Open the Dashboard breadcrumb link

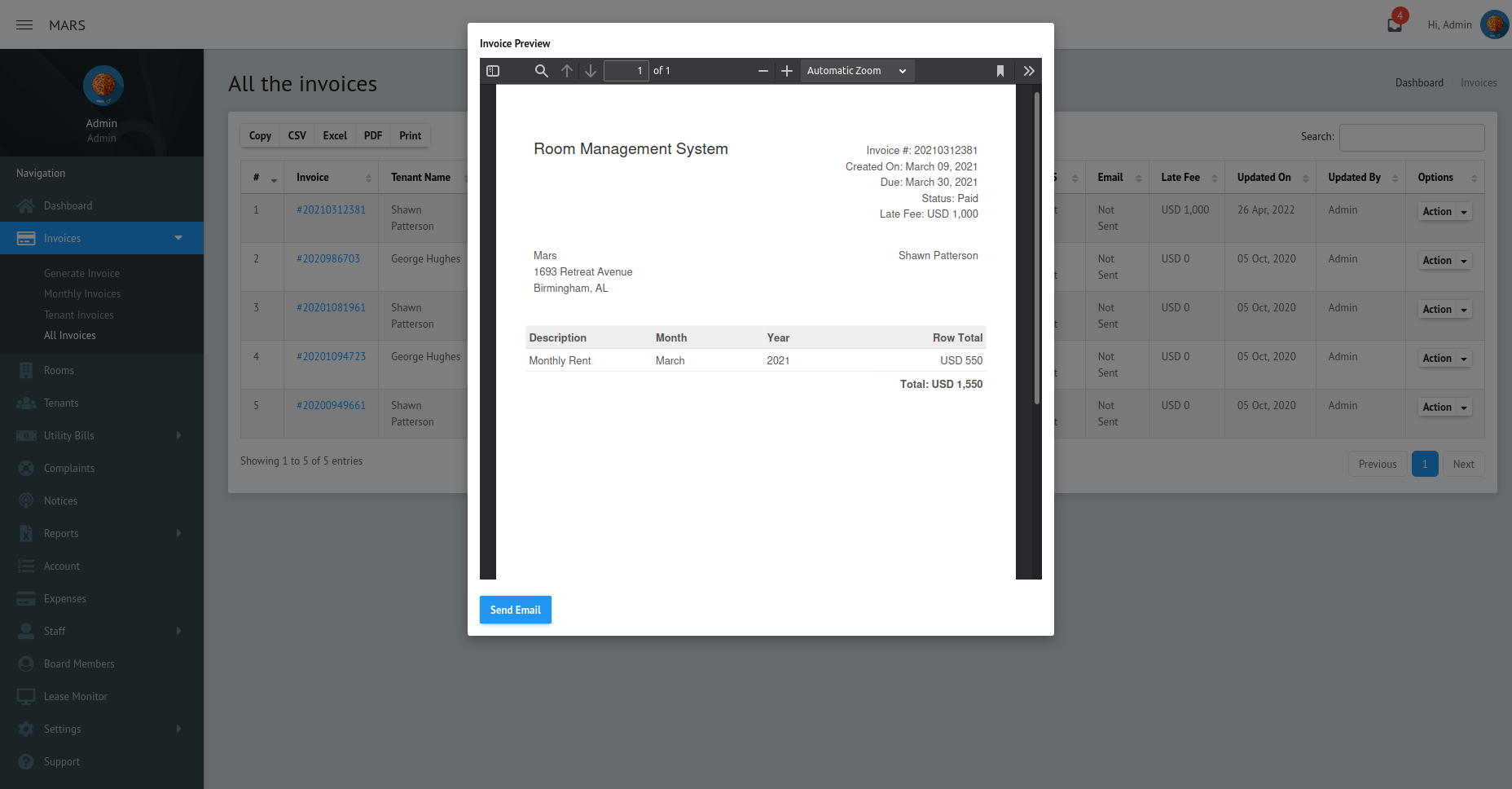pos(1419,82)
